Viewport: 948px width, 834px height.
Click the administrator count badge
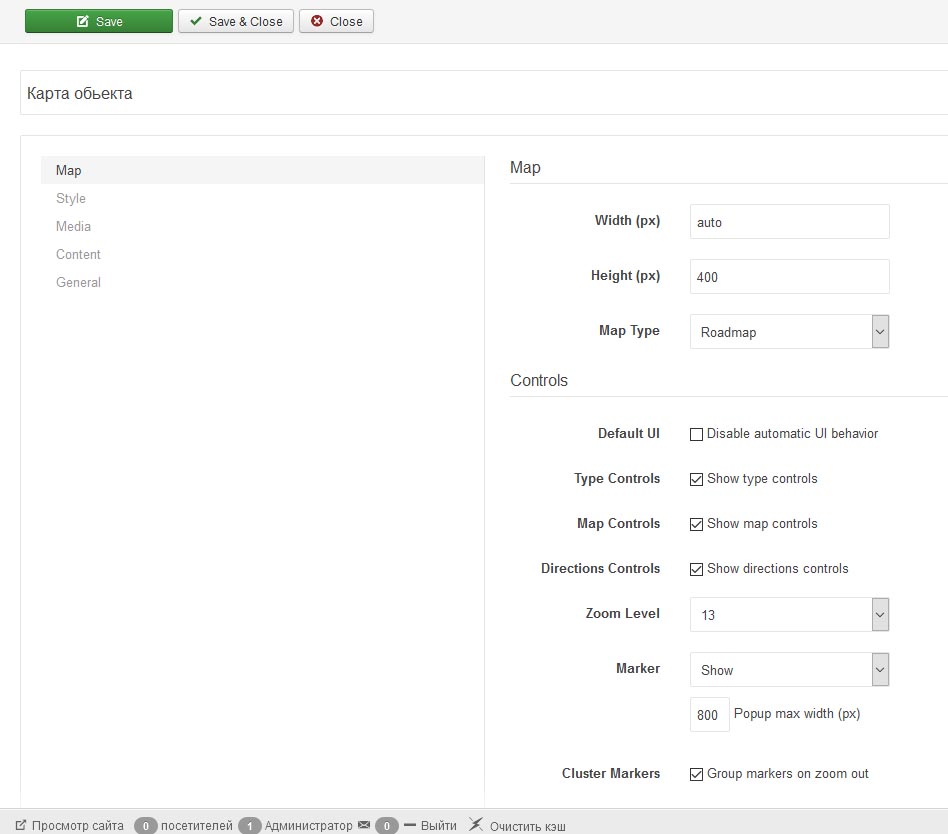[250, 826]
